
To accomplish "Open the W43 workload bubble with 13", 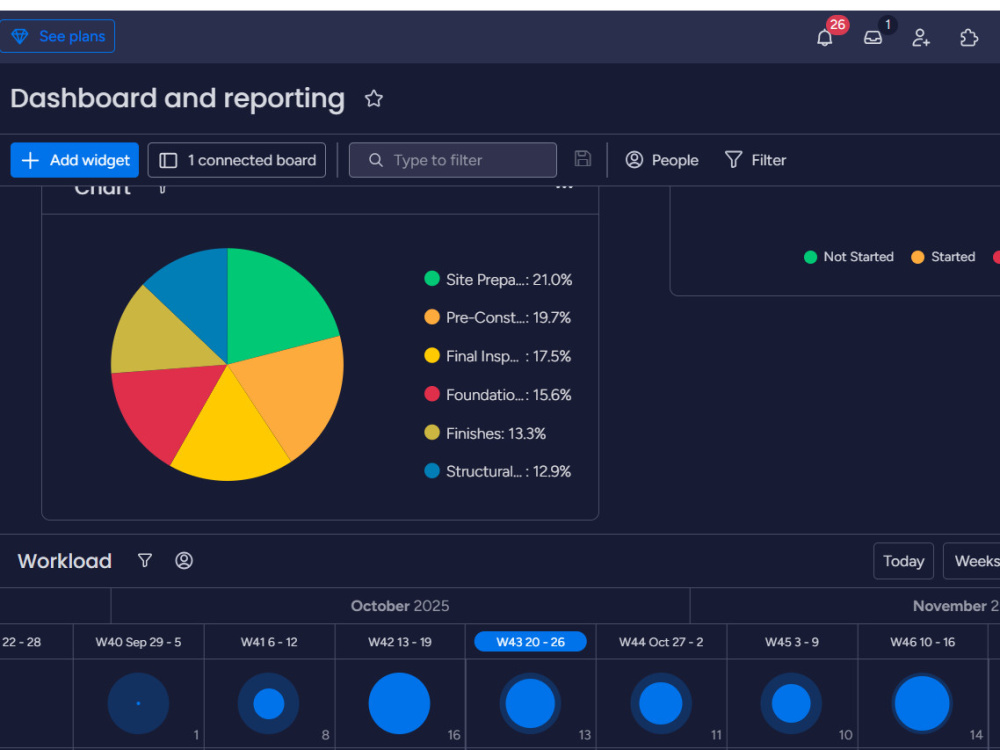I will click(x=530, y=703).
